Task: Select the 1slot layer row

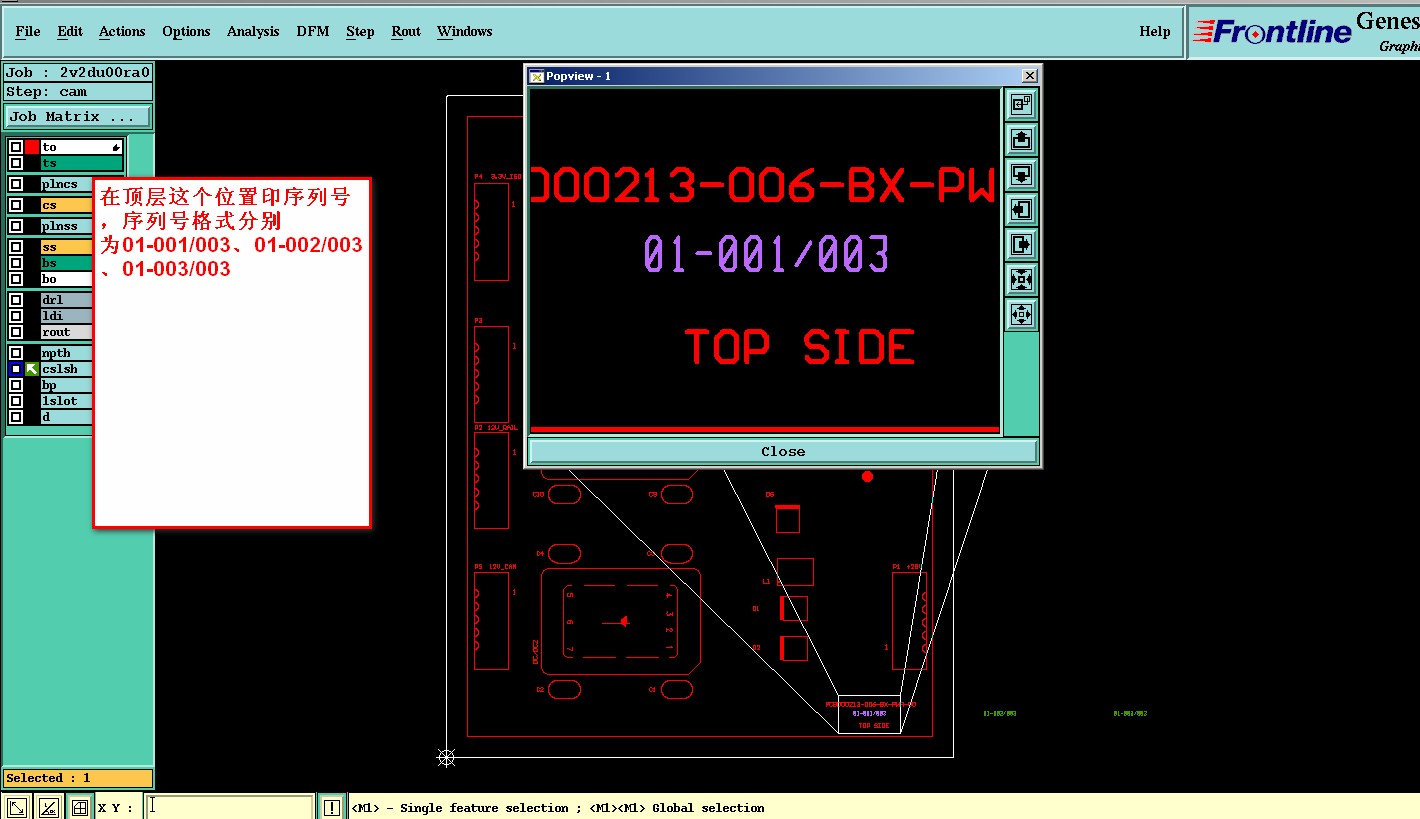Action: (x=67, y=401)
